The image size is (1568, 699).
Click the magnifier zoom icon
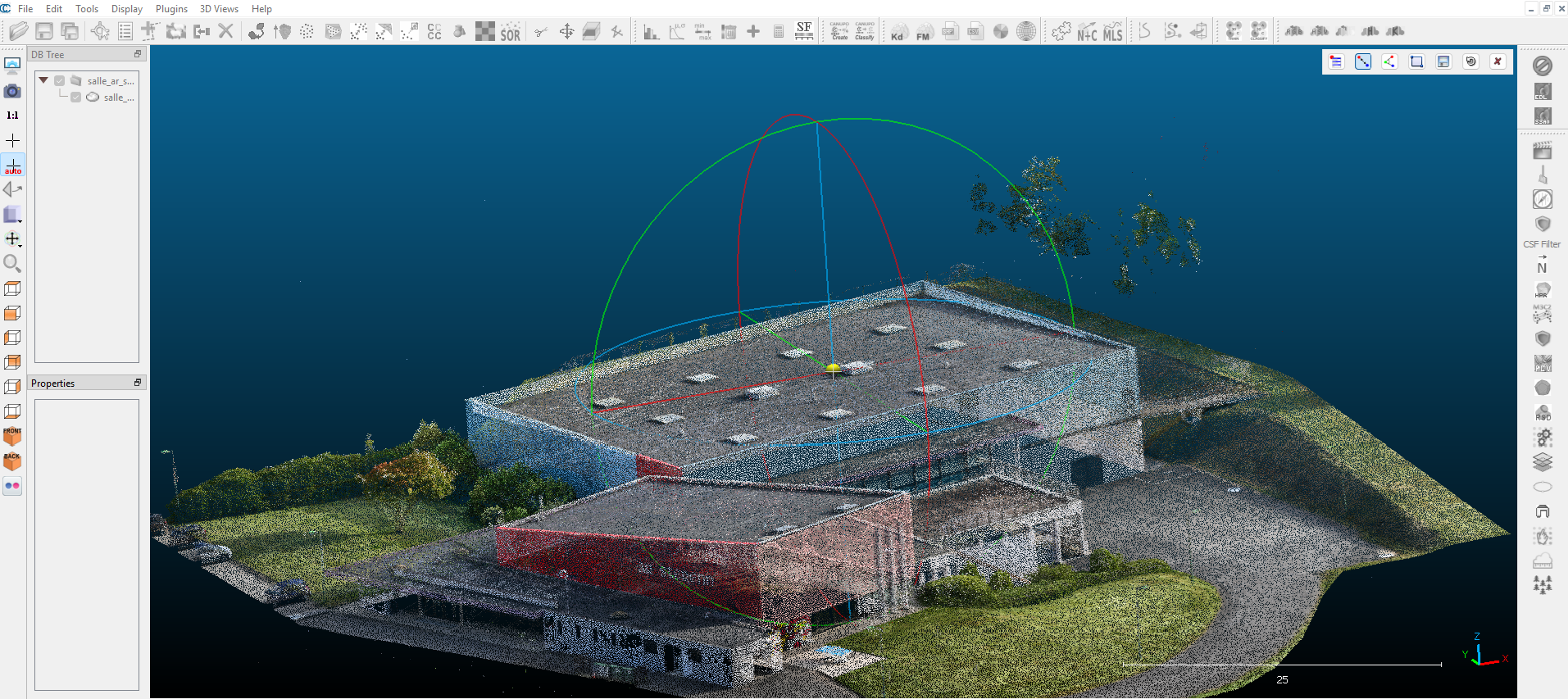[12, 263]
